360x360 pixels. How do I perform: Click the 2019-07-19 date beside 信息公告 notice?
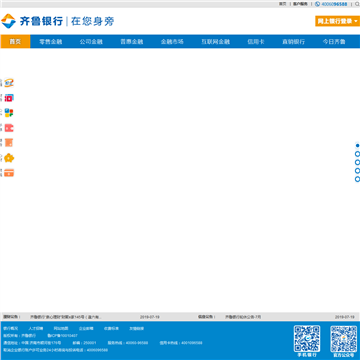(345, 317)
